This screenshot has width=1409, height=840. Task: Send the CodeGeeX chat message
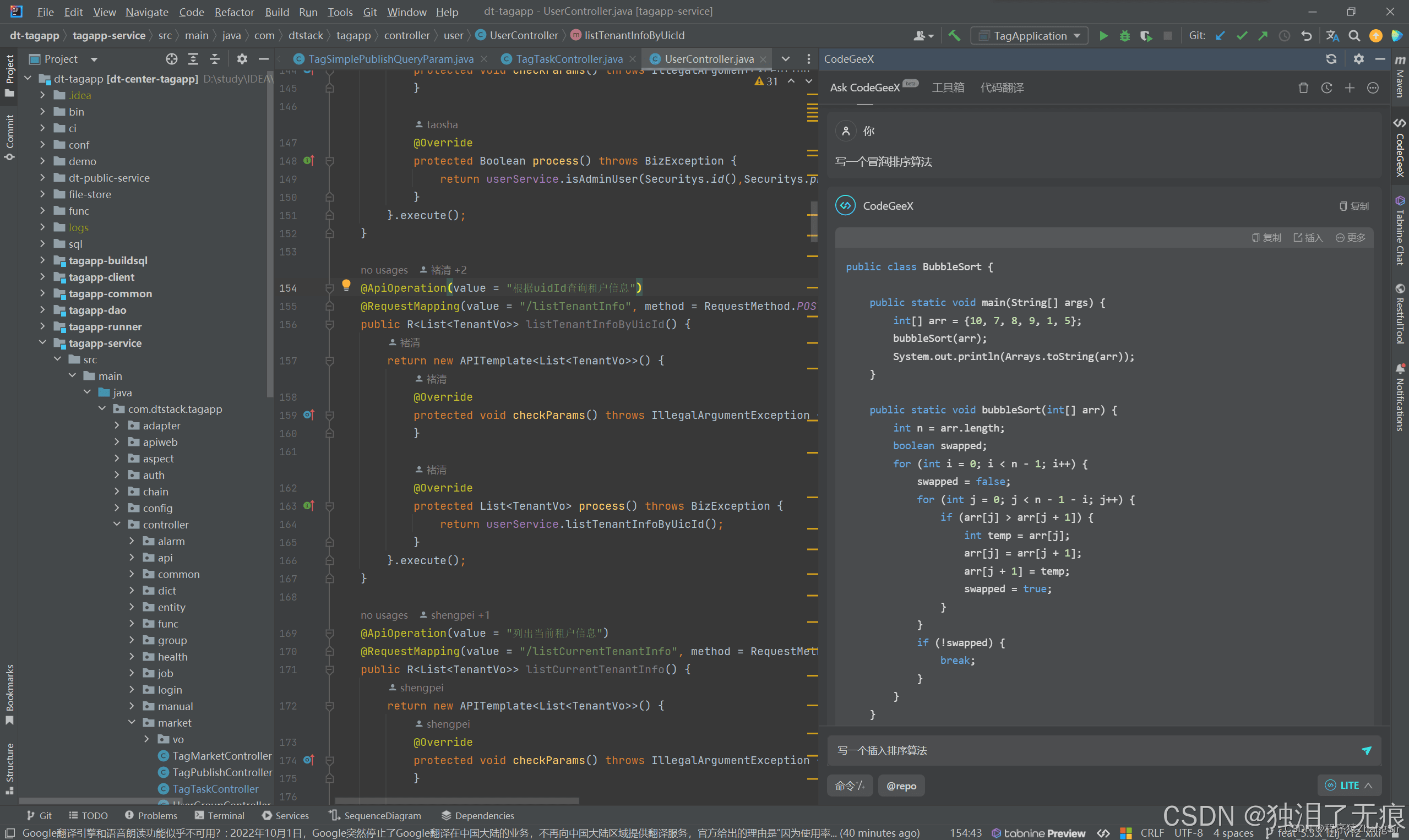(x=1366, y=751)
